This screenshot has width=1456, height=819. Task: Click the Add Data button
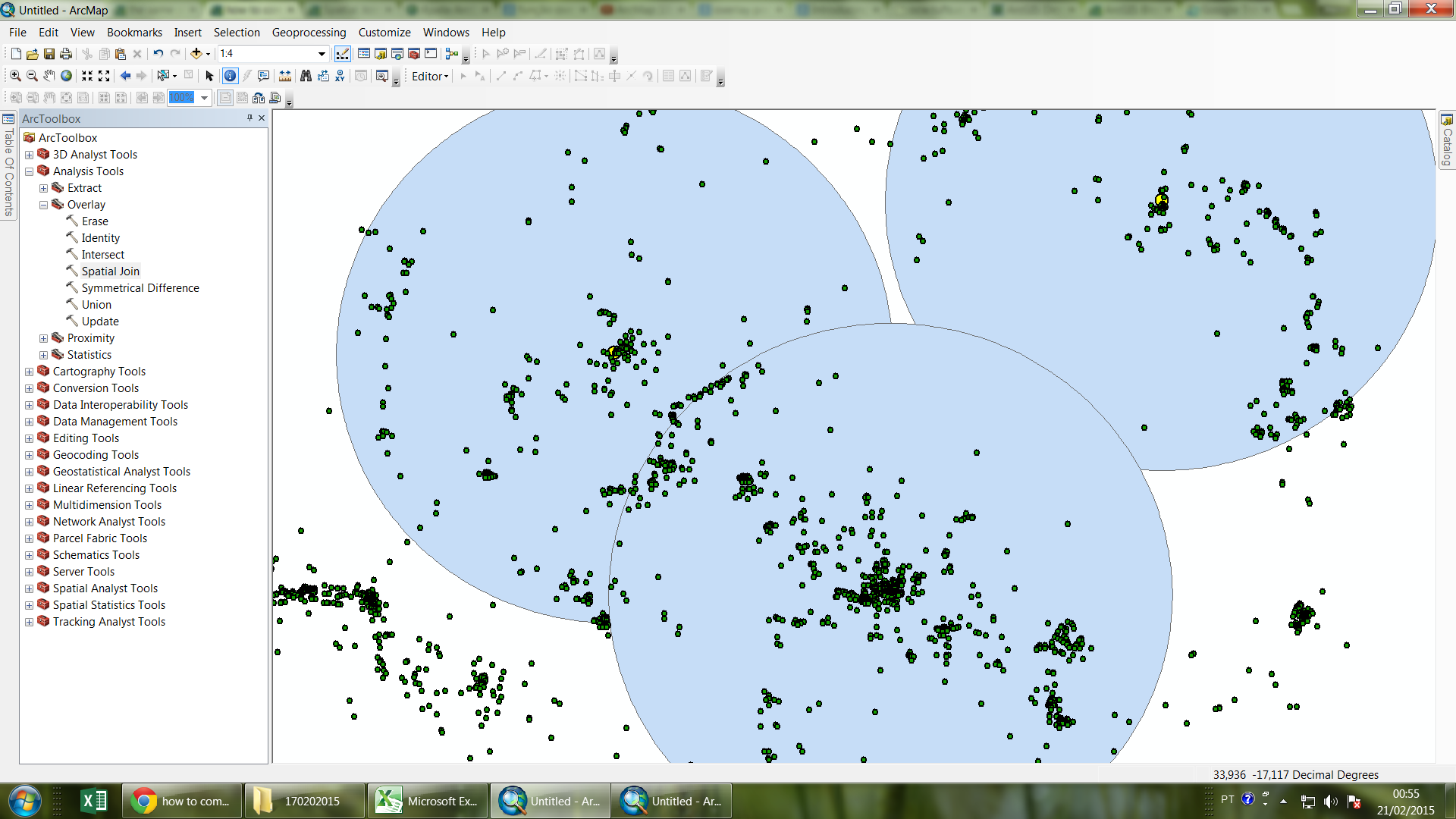point(196,54)
